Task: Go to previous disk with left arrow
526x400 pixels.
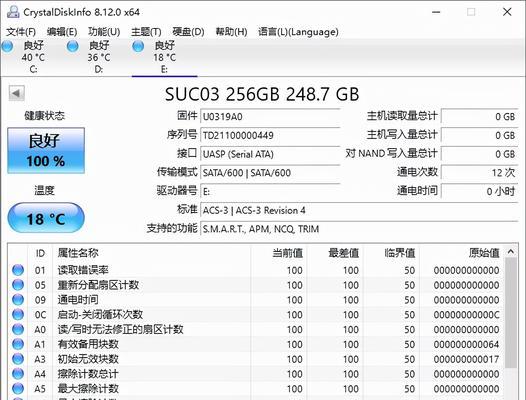Action: tap(16, 93)
